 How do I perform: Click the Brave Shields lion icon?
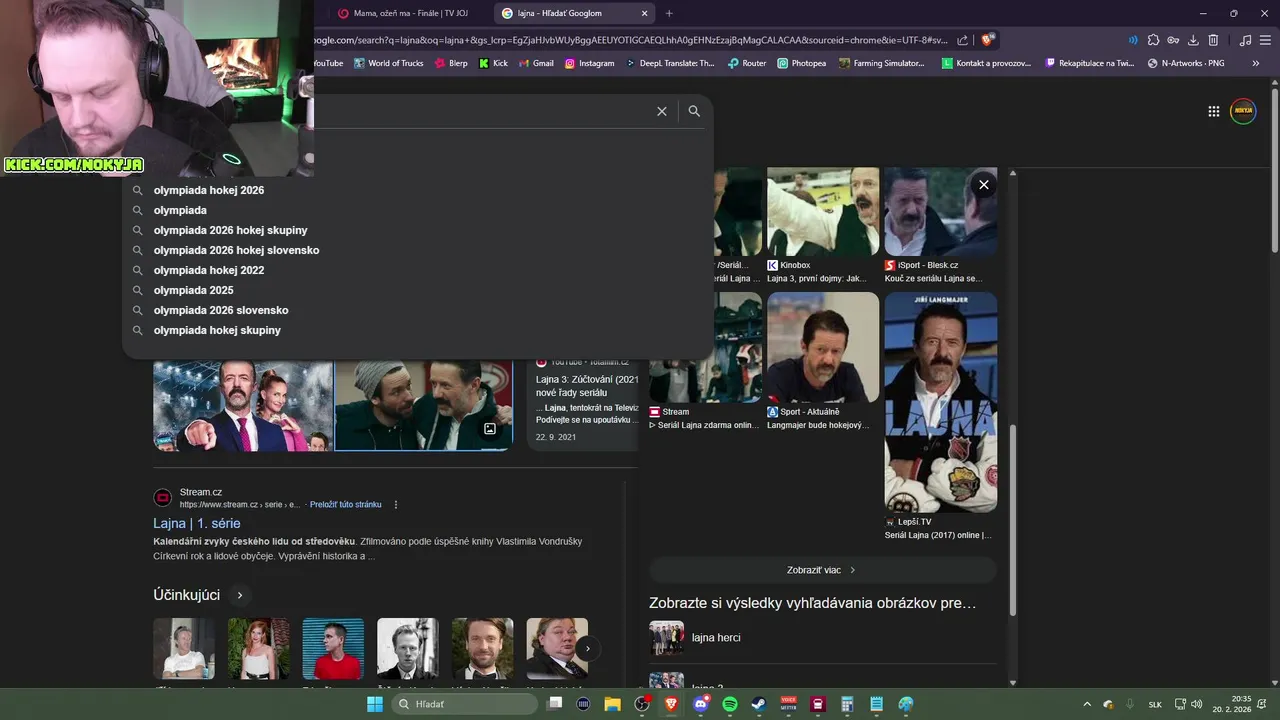987,40
